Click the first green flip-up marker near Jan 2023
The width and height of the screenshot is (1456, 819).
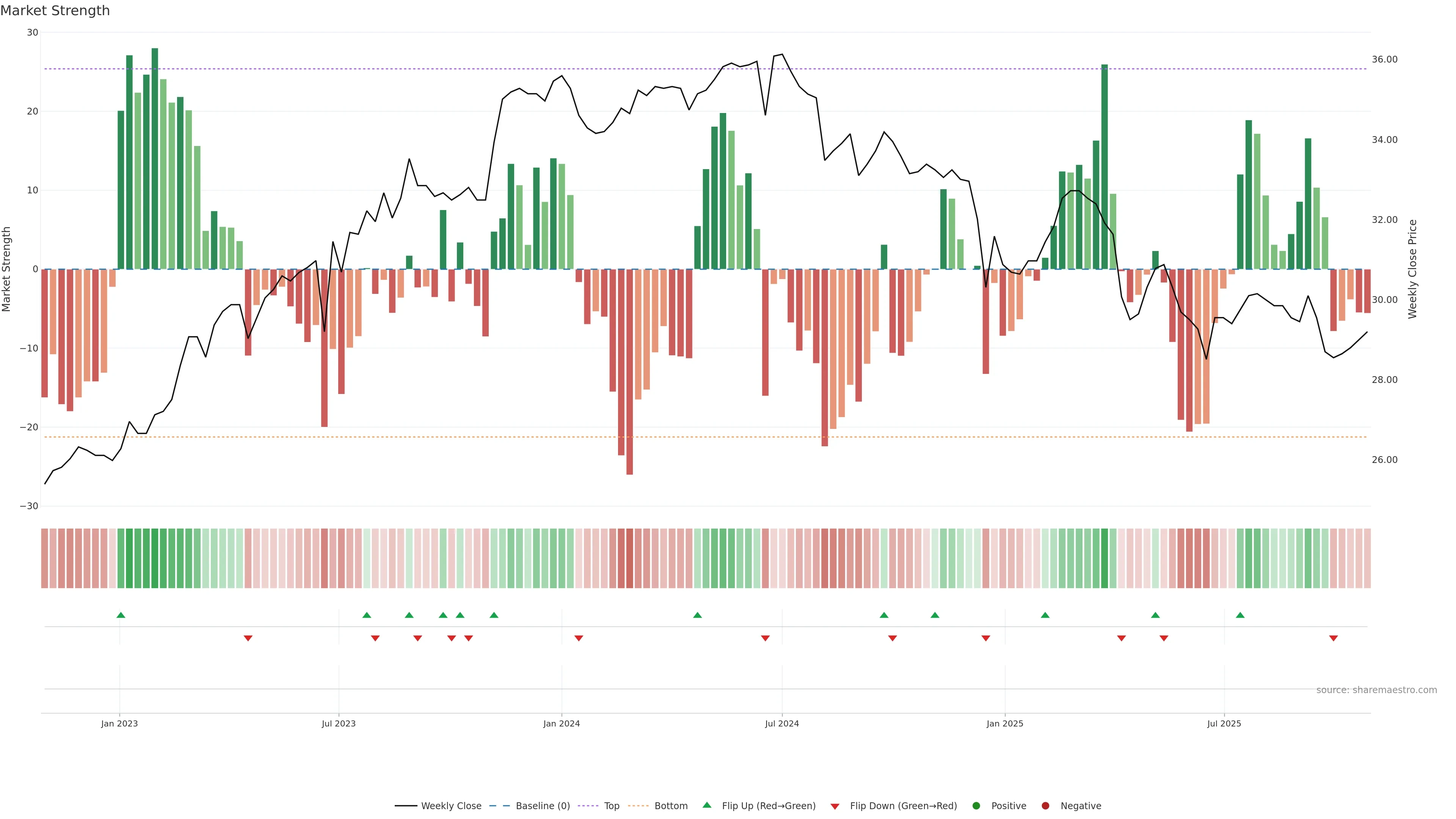121,615
